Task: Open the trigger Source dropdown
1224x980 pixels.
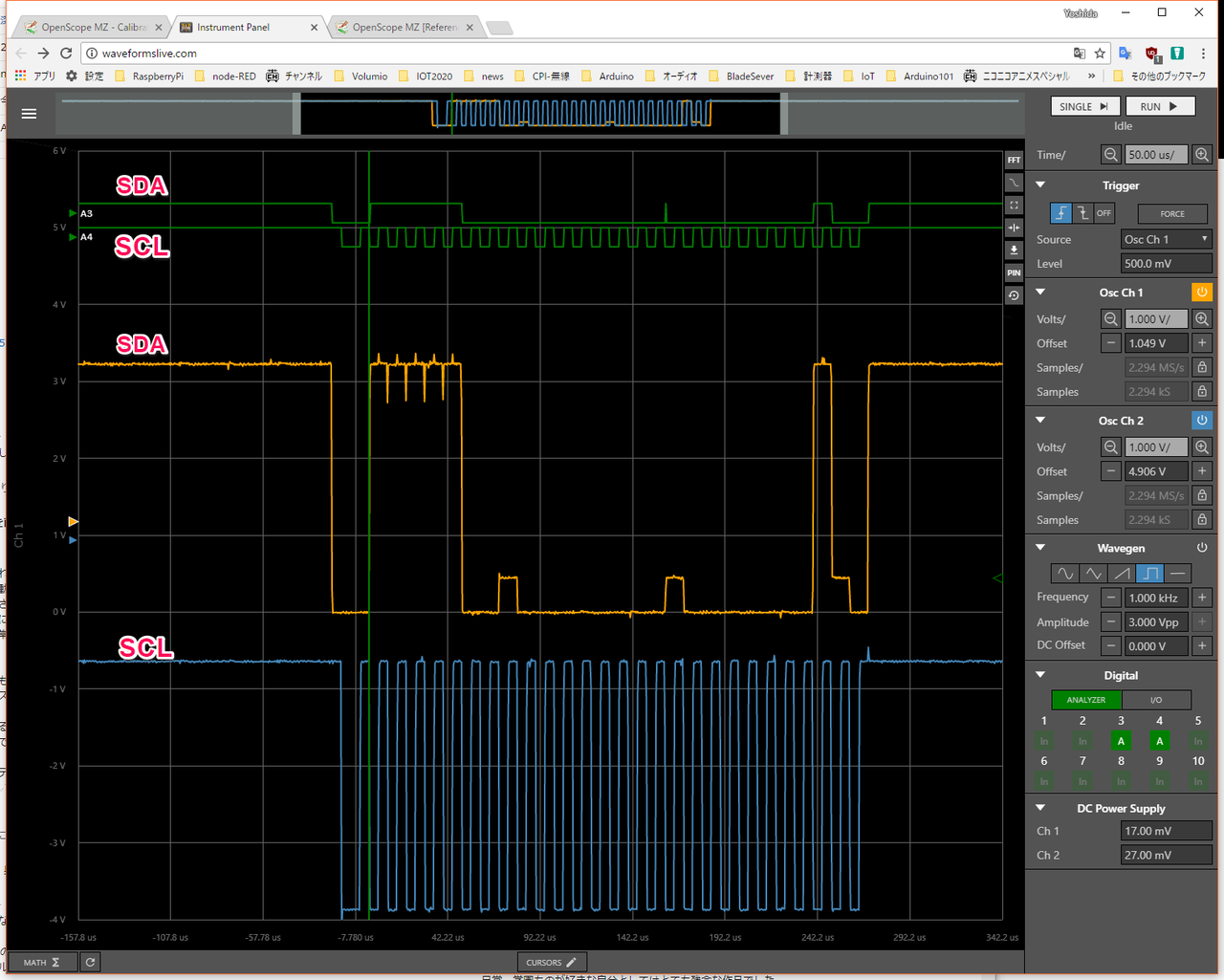Action: [1166, 239]
